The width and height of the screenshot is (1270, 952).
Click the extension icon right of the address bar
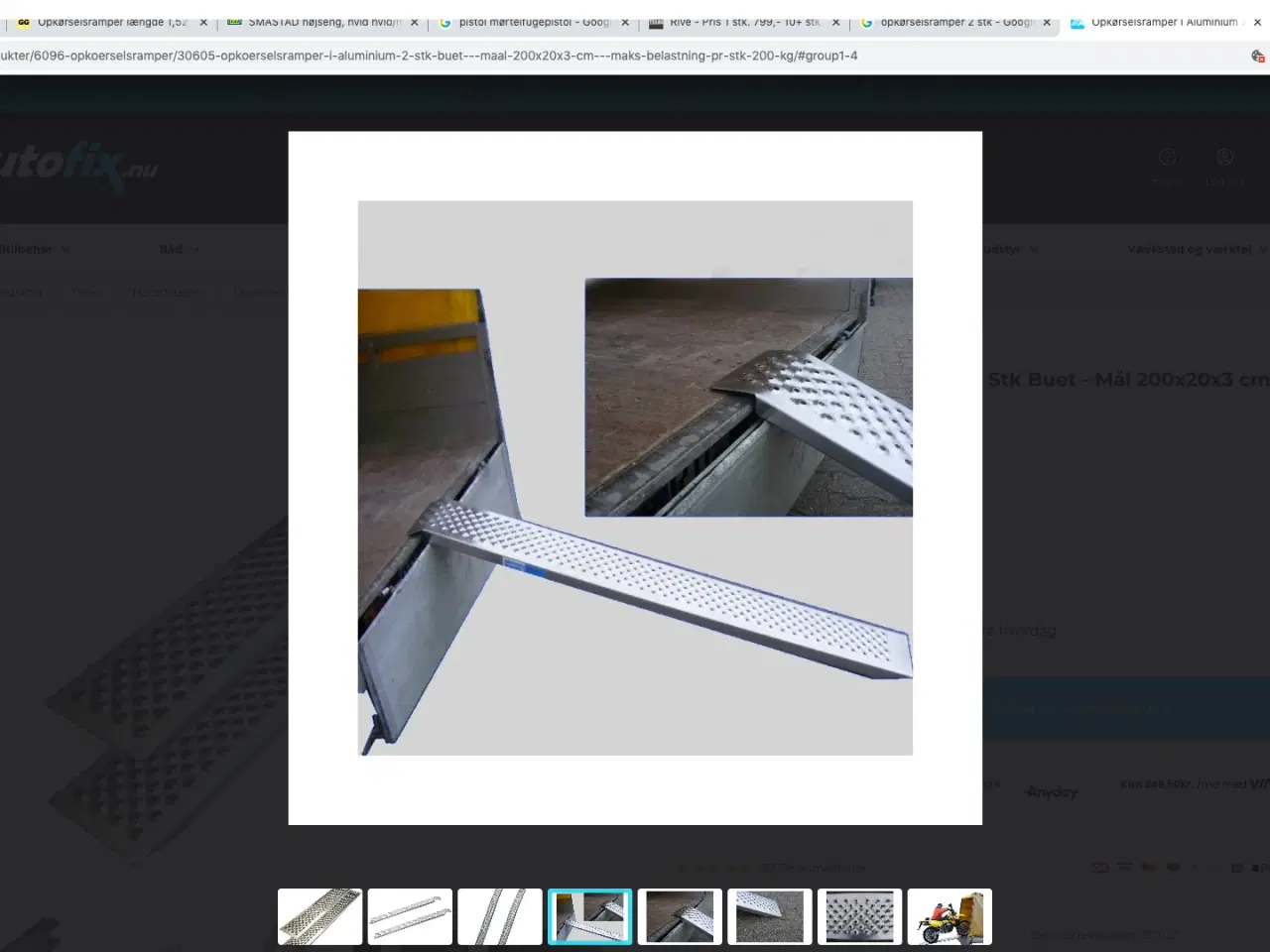pyautogui.click(x=1257, y=56)
